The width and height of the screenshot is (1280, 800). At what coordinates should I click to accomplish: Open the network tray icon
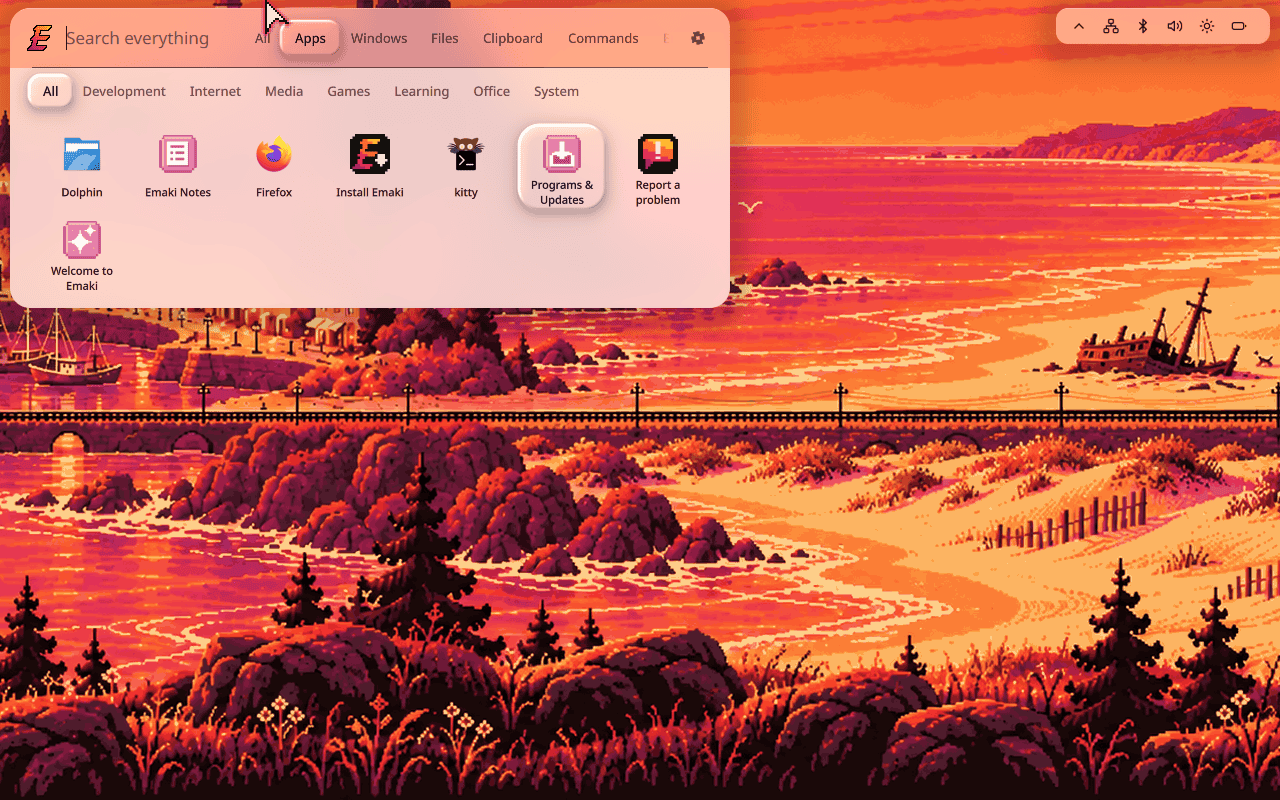1111,26
